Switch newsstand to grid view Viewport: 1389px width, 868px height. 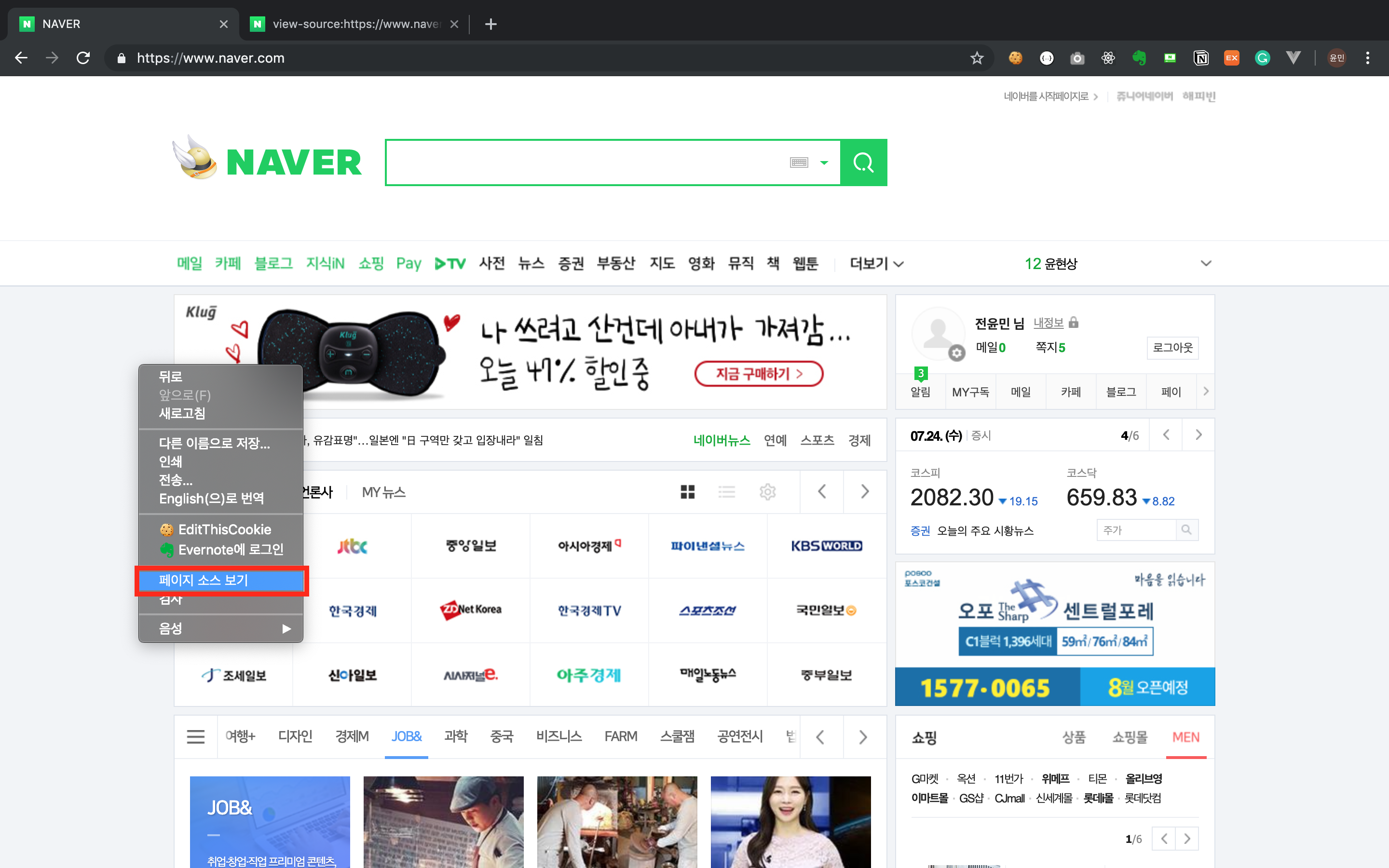tap(688, 492)
